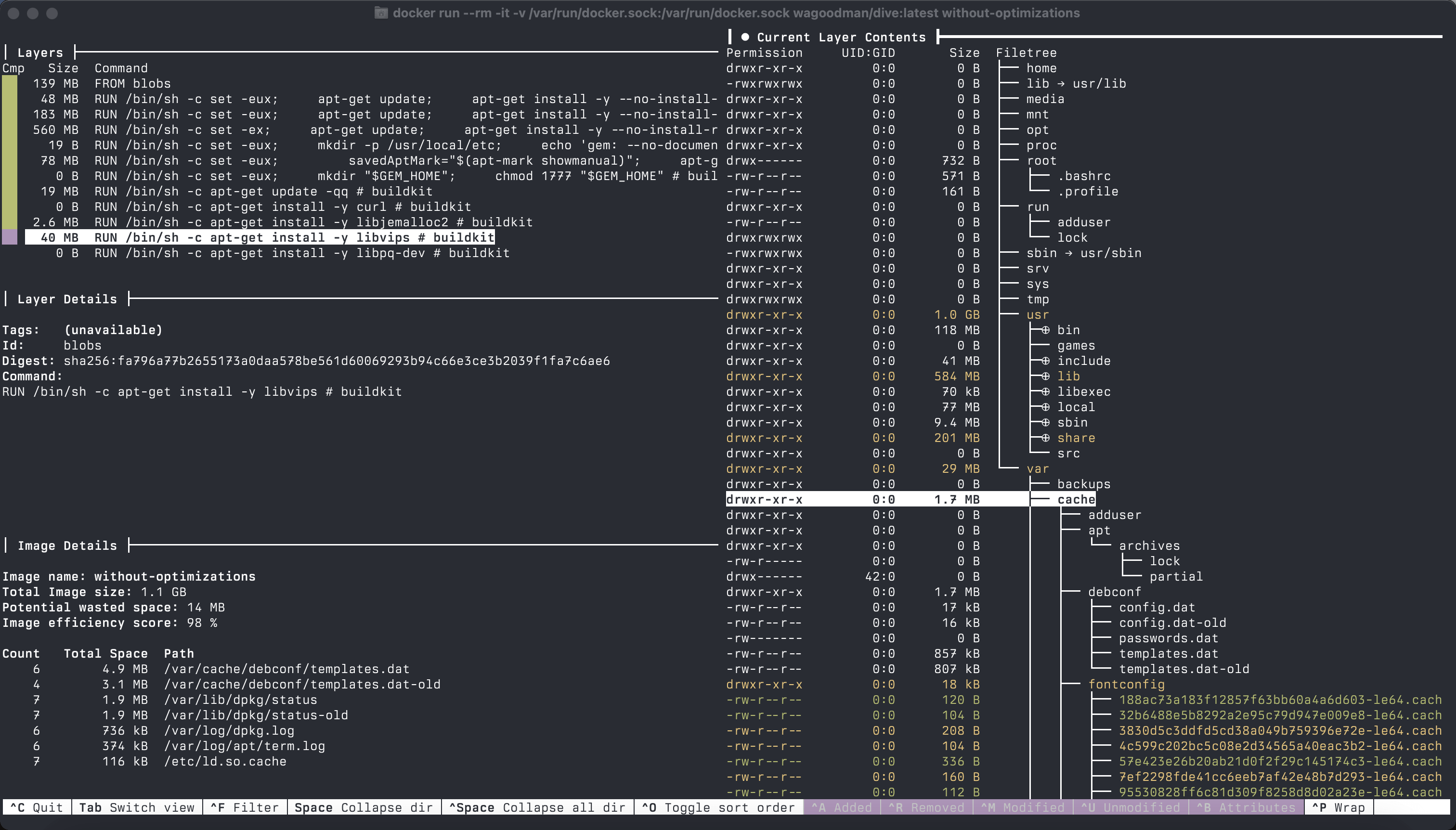The height and width of the screenshot is (830, 1456).
Task: Click ^C Quit in the status bar
Action: tap(37, 807)
